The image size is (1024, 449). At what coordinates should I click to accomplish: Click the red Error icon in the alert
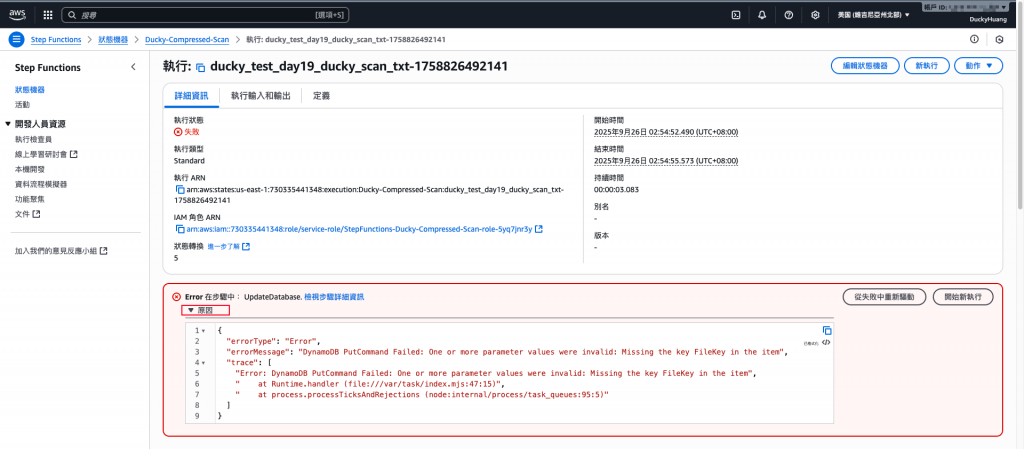[x=176, y=297]
